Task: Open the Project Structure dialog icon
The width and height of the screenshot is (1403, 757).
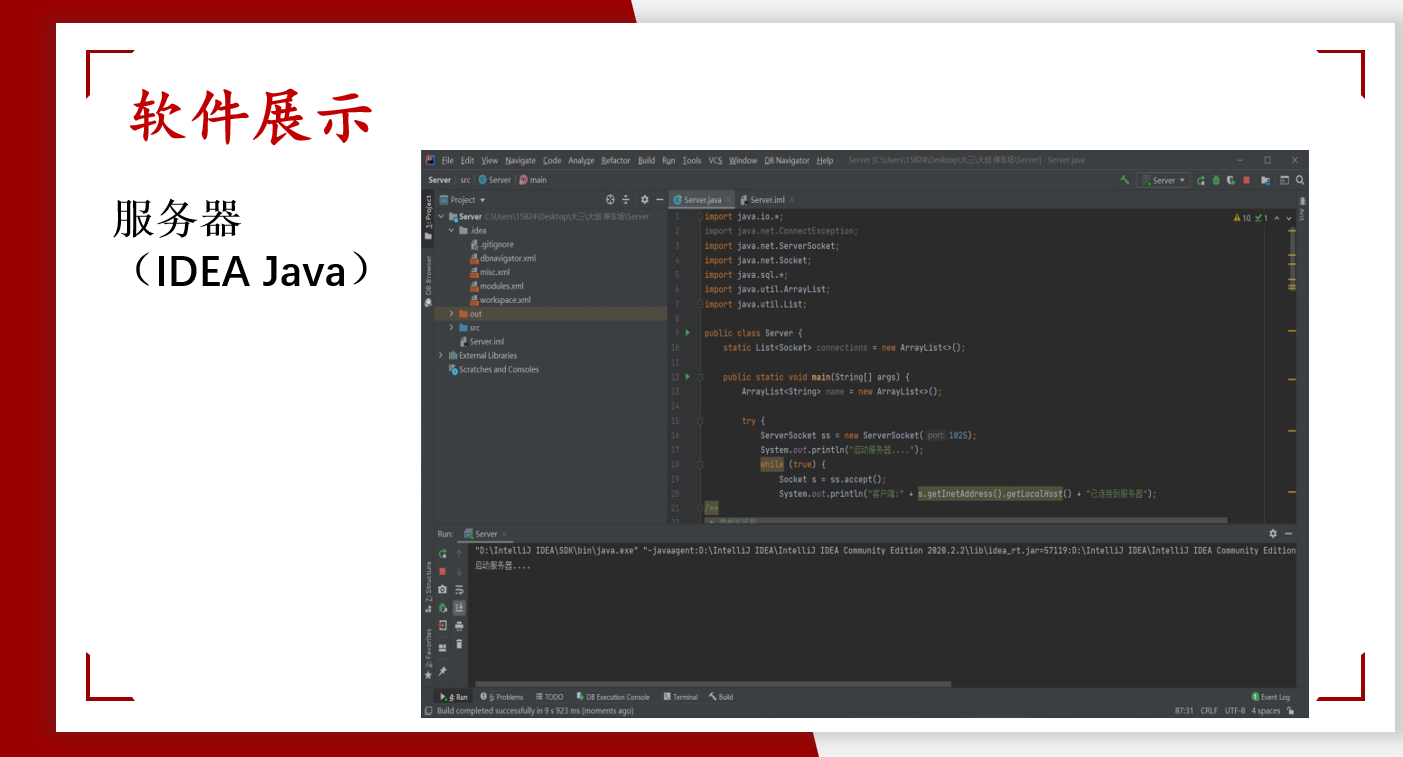Action: 1265,181
